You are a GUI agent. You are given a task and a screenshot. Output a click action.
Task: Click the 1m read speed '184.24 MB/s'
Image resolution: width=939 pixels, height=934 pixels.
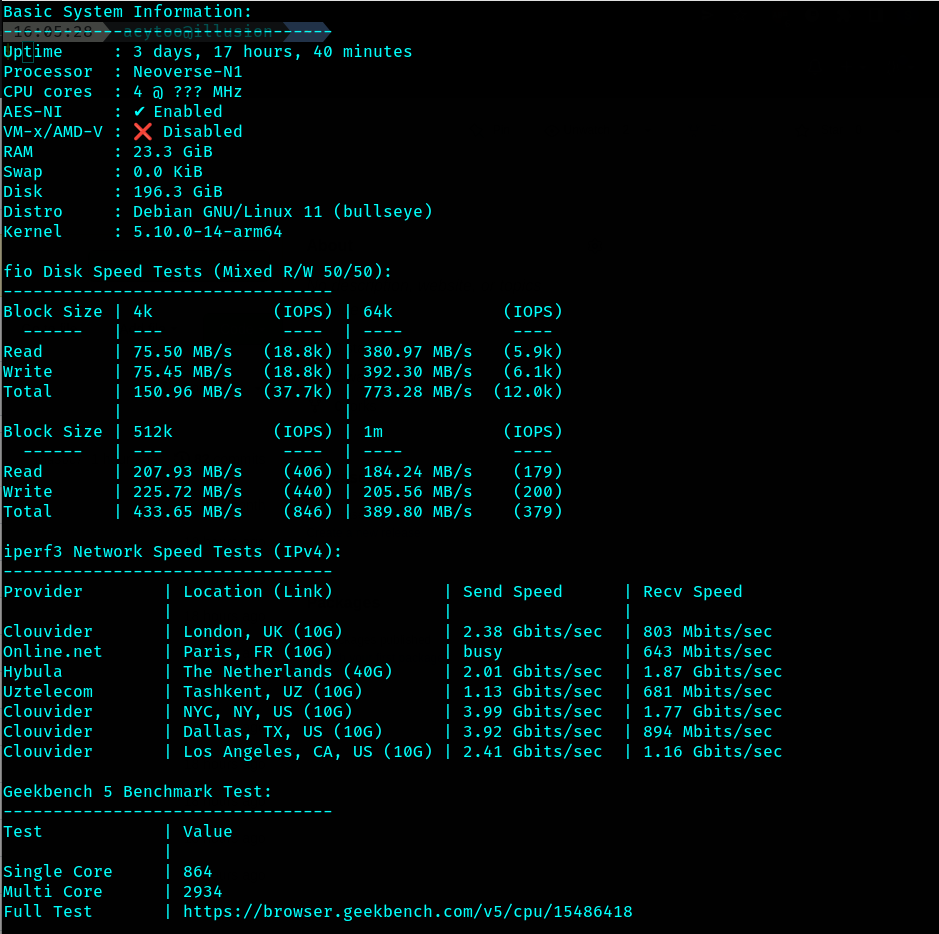point(417,472)
